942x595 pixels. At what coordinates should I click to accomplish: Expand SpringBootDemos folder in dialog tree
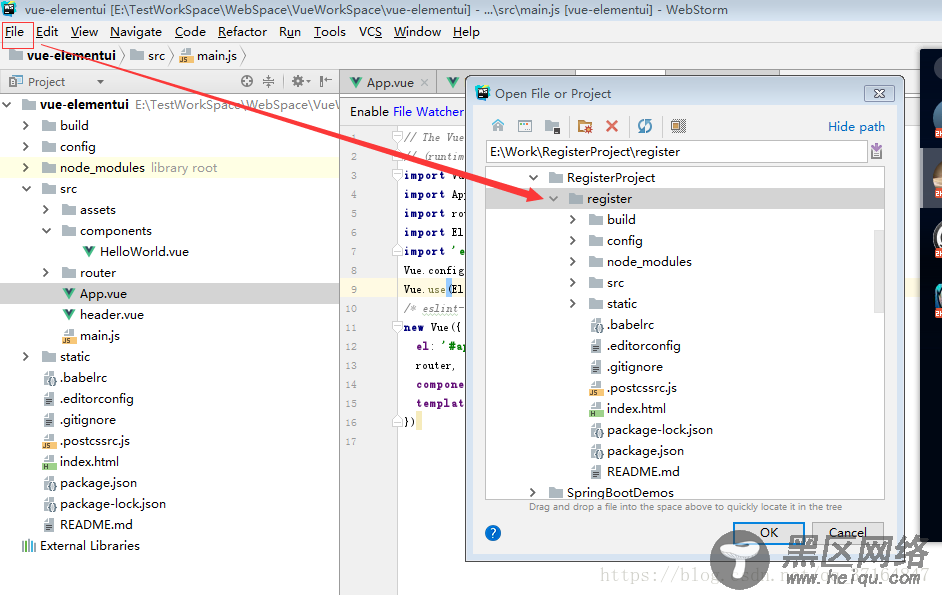(x=532, y=493)
